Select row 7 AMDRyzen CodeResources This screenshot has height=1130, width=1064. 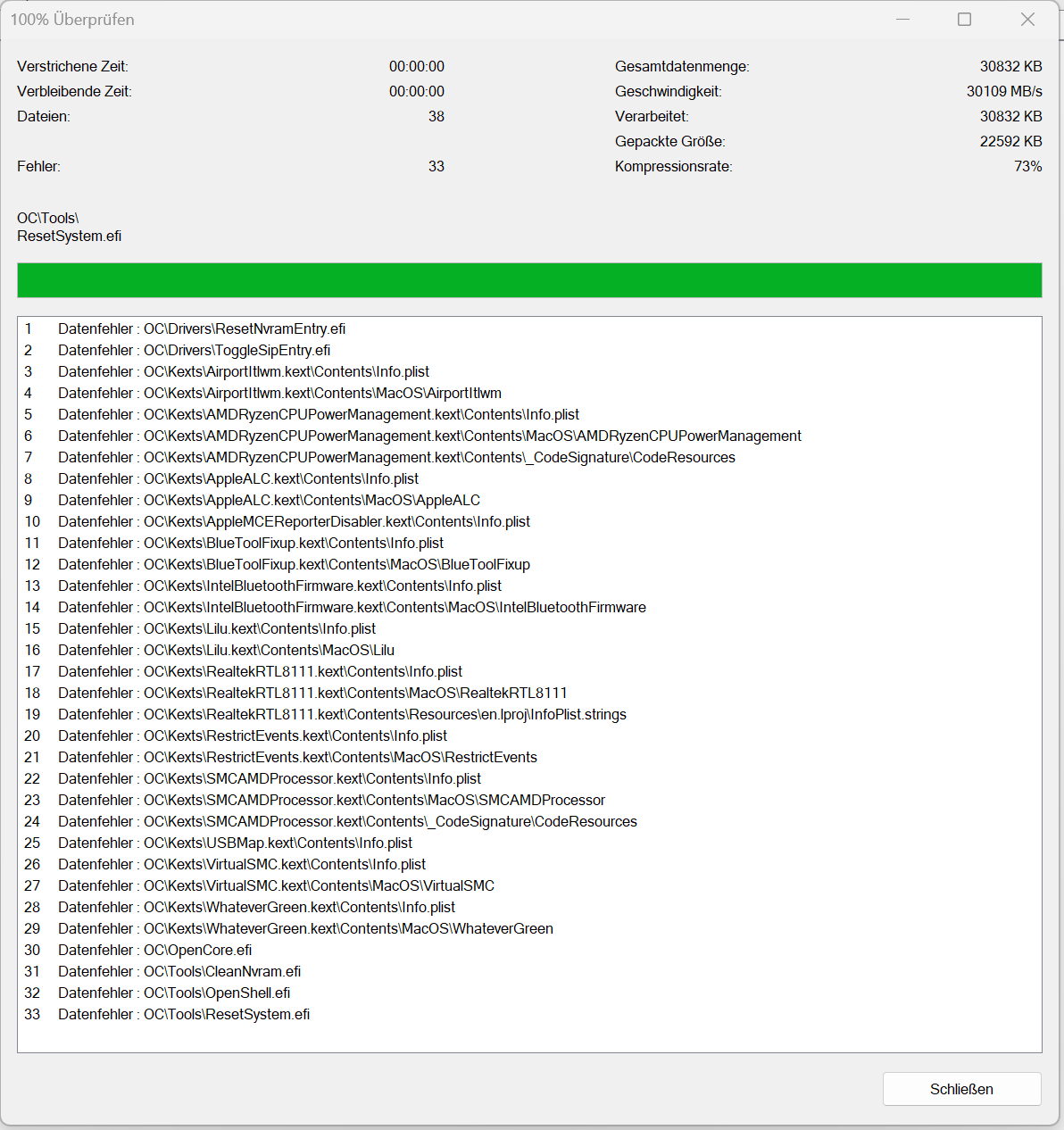pos(529,457)
